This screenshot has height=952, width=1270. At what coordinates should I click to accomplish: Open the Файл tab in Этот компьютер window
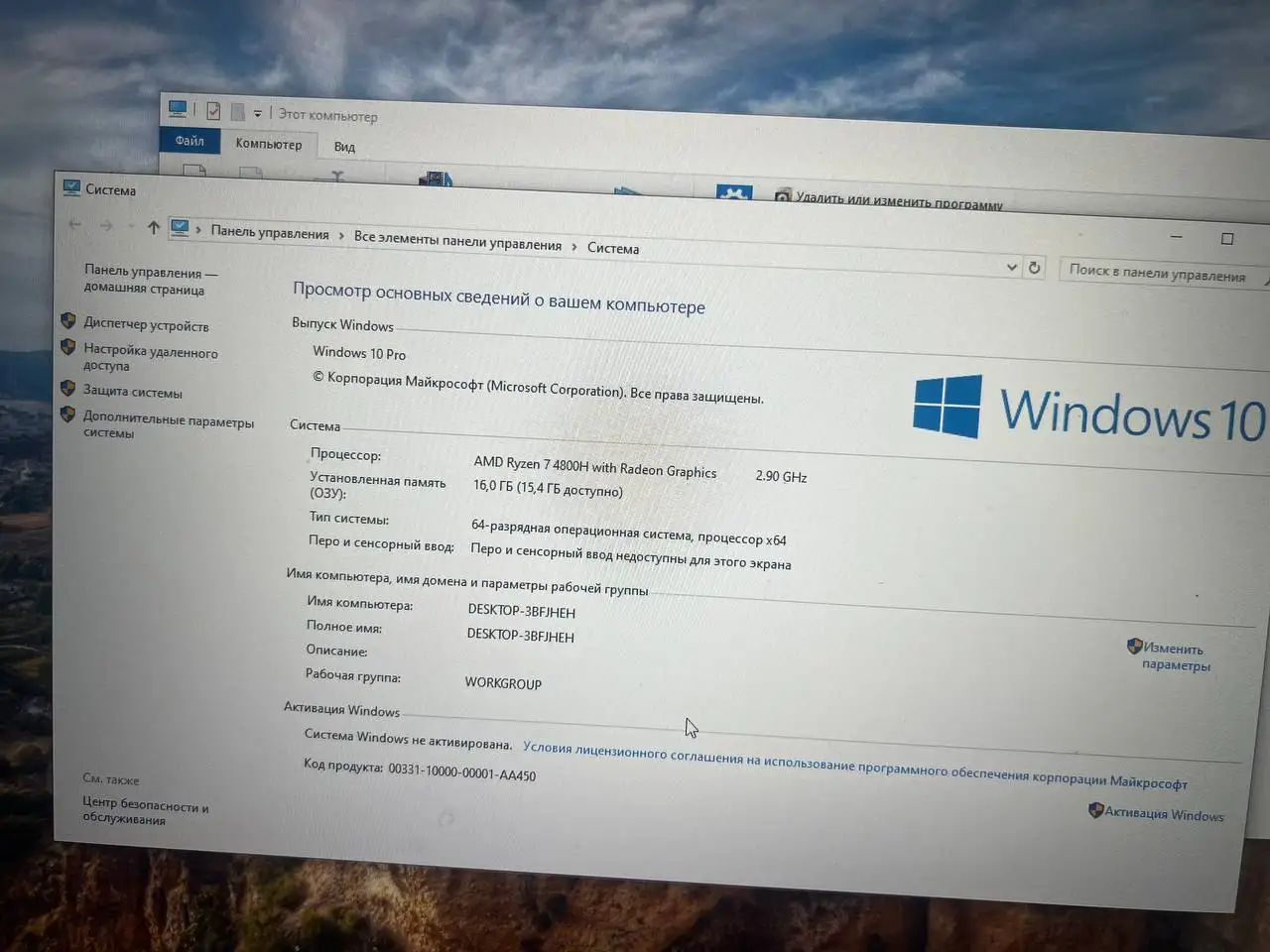pyautogui.click(x=190, y=141)
